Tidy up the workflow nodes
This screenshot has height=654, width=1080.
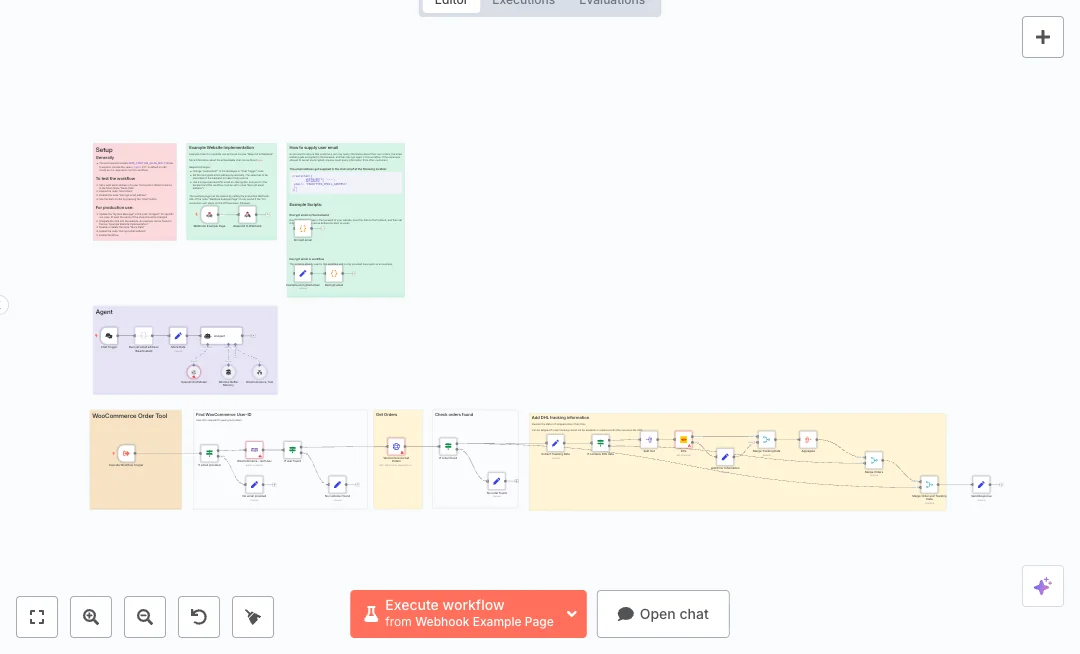(x=253, y=617)
